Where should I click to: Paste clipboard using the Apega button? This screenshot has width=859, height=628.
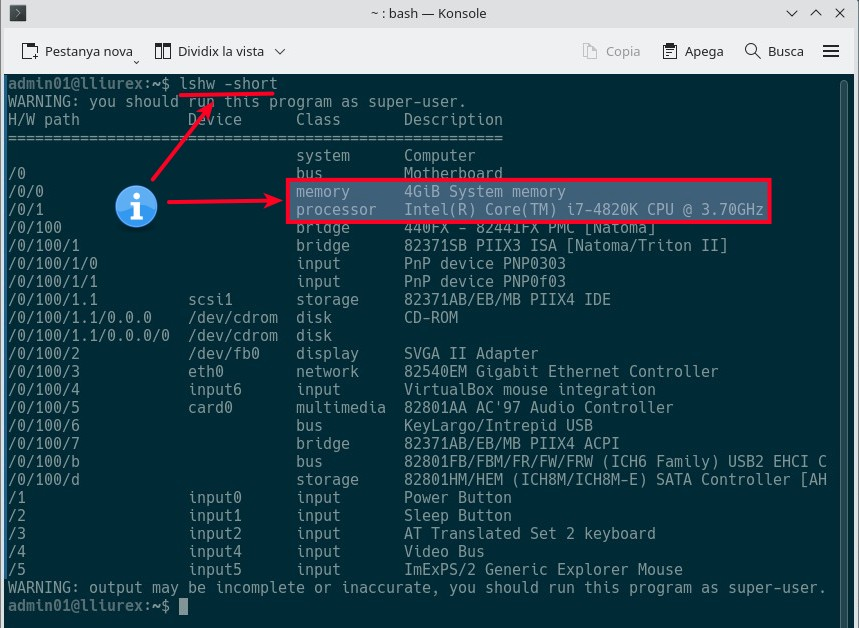pos(693,51)
